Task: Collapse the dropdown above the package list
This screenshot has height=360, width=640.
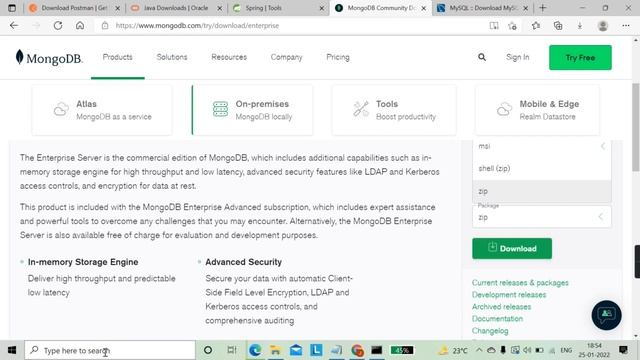Action: coord(602,146)
